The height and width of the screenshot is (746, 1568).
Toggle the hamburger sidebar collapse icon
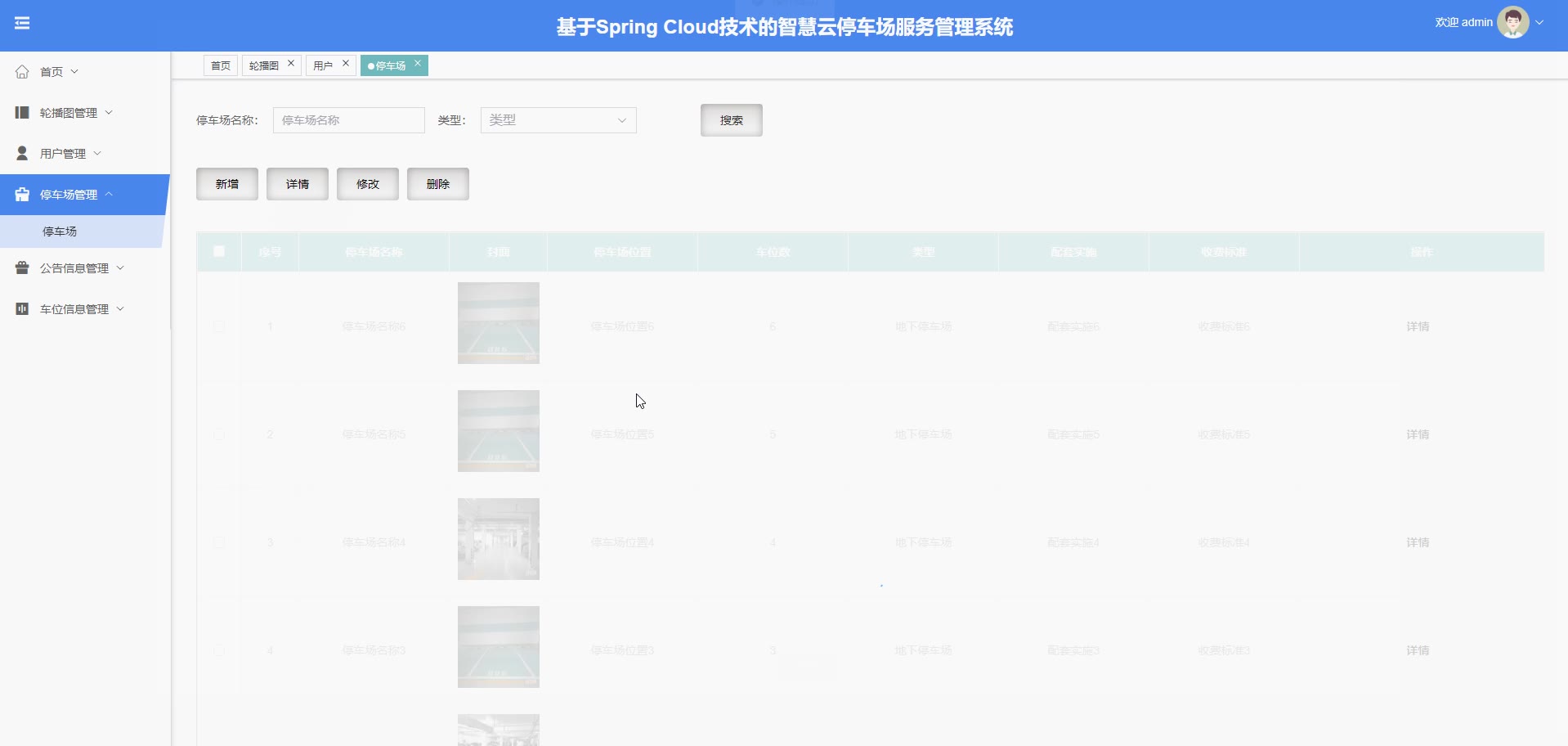click(22, 23)
